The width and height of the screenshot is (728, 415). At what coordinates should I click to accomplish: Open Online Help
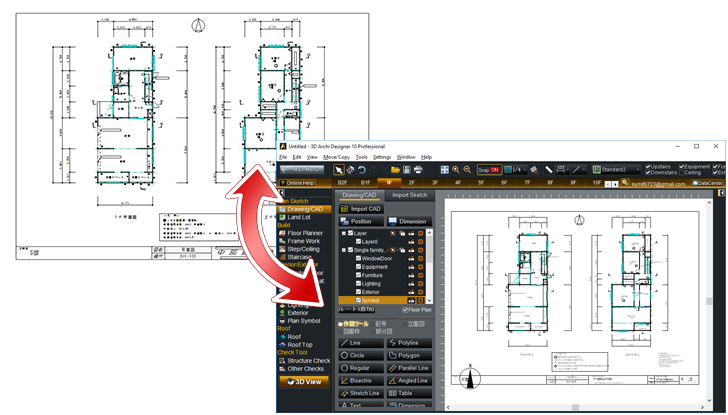(297, 183)
